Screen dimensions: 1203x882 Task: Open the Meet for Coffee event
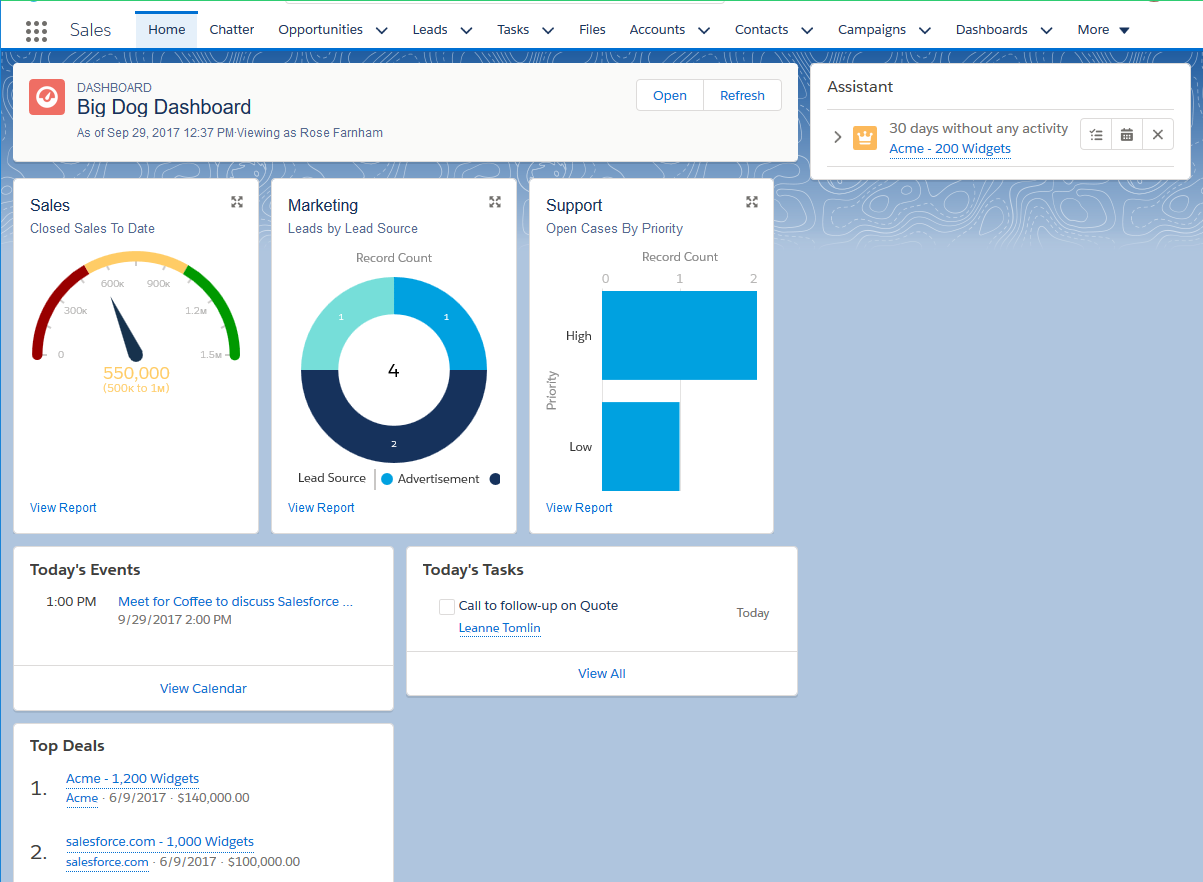click(236, 602)
